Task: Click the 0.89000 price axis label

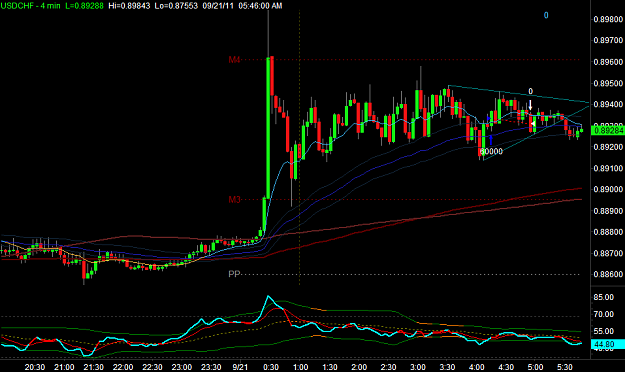Action: [608, 189]
